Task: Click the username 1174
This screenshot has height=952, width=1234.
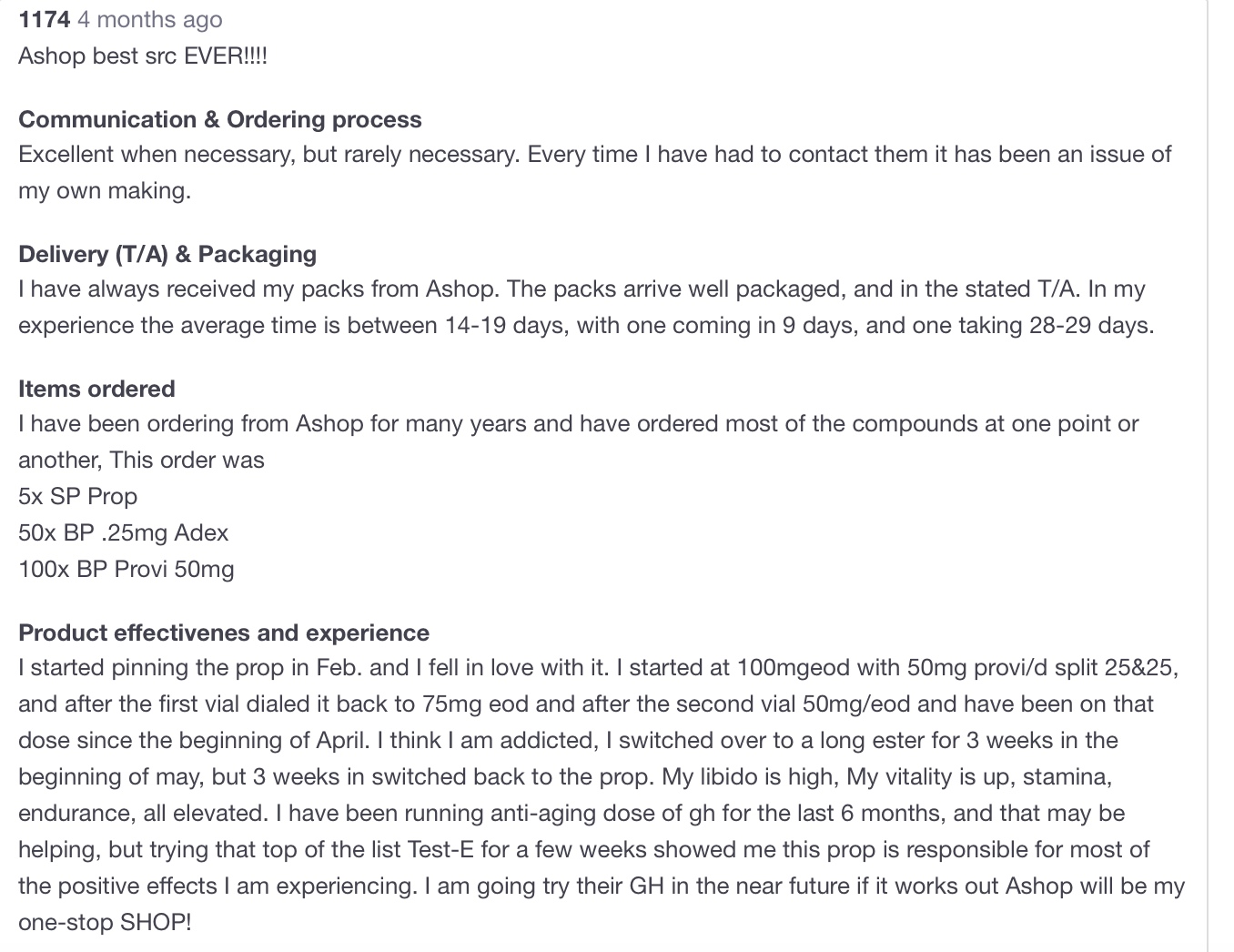Action: point(44,19)
